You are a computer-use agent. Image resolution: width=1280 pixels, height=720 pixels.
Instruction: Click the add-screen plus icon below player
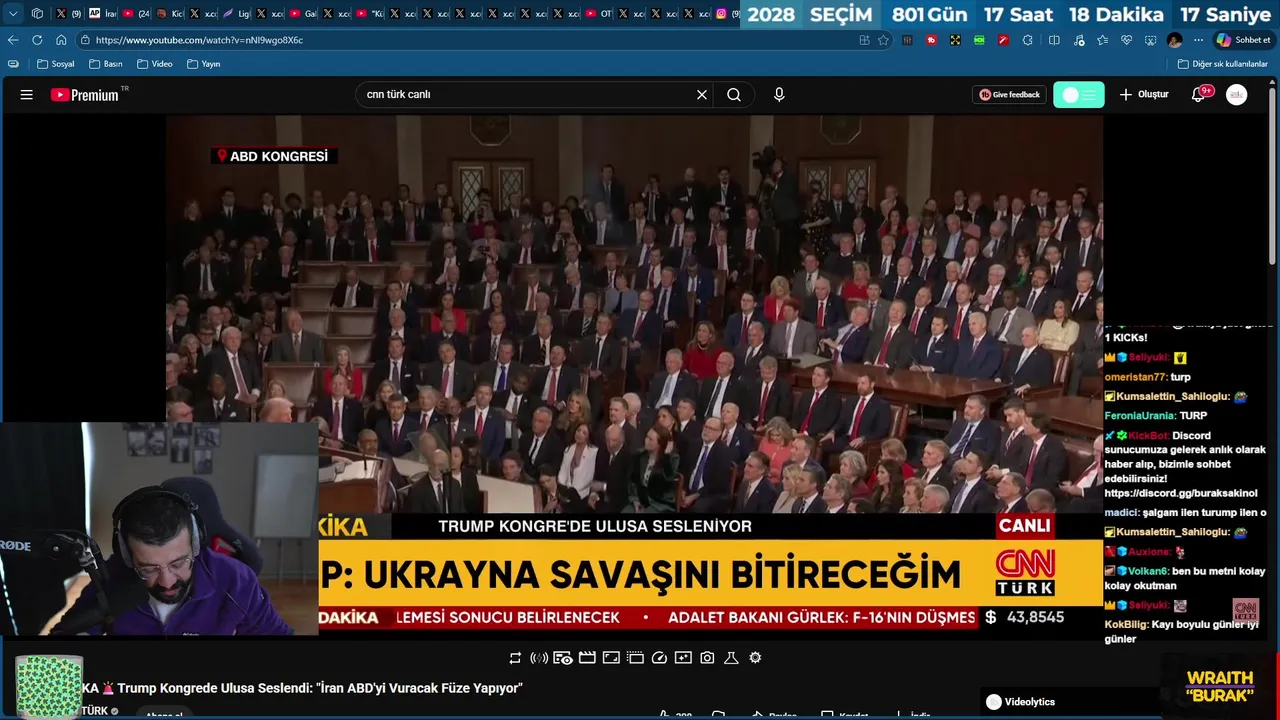pos(683,658)
